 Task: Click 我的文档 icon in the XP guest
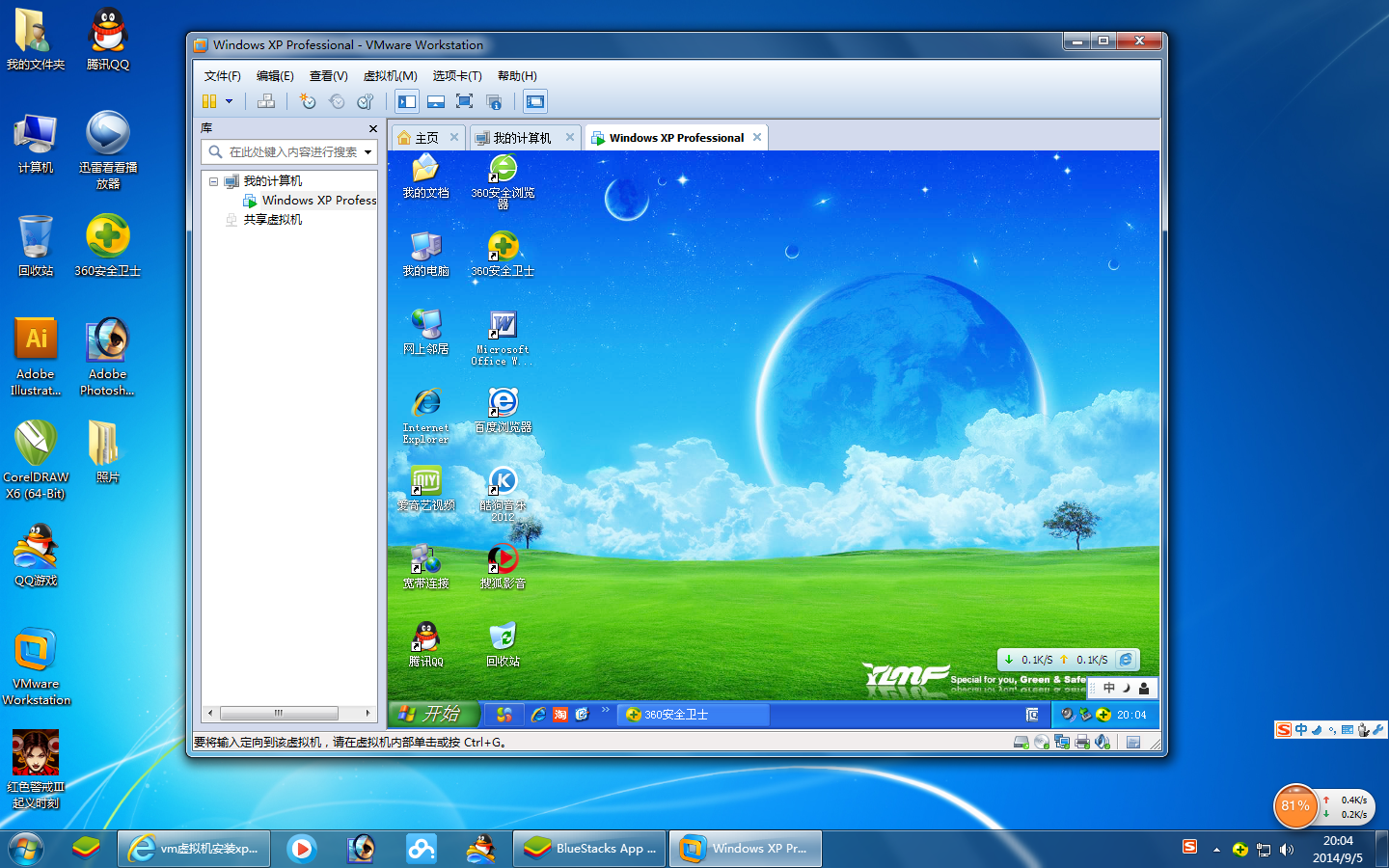(425, 177)
